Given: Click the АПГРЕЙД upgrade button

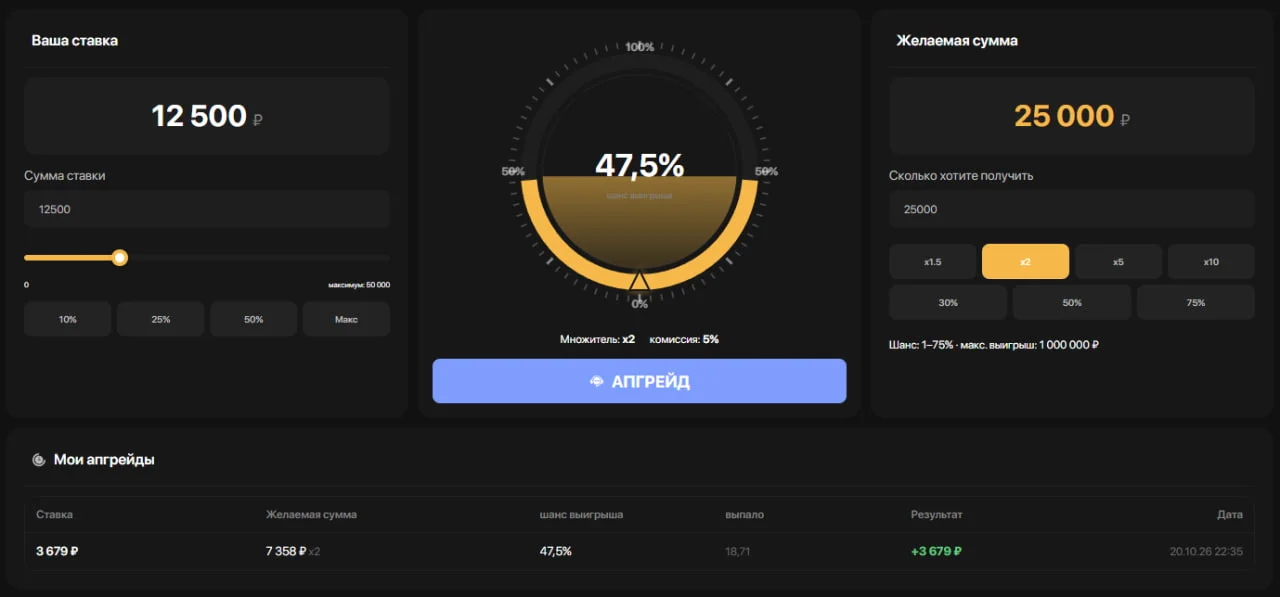Looking at the screenshot, I should pos(639,381).
